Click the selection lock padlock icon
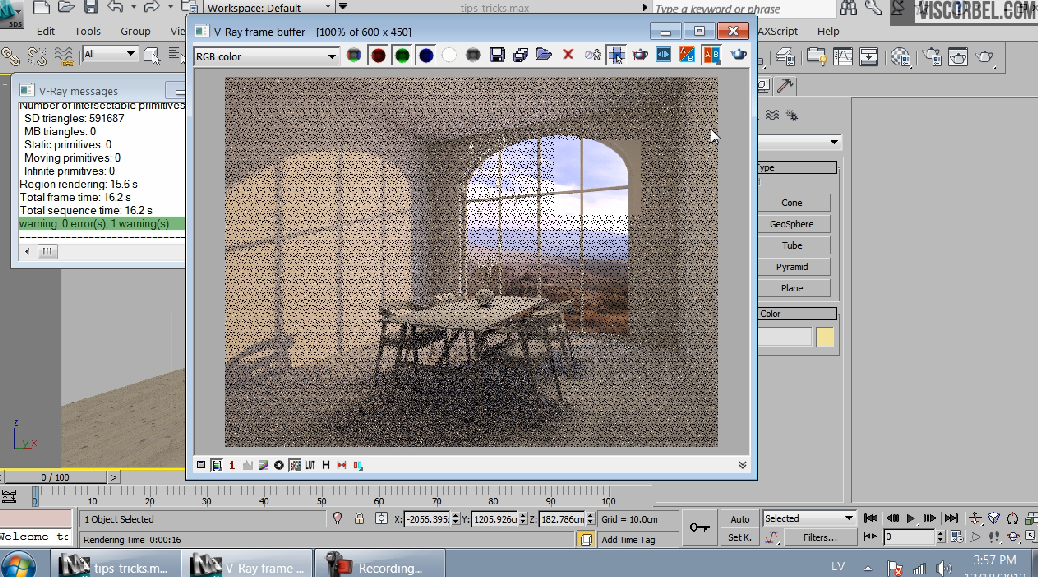This screenshot has height=577, width=1038. 359,519
